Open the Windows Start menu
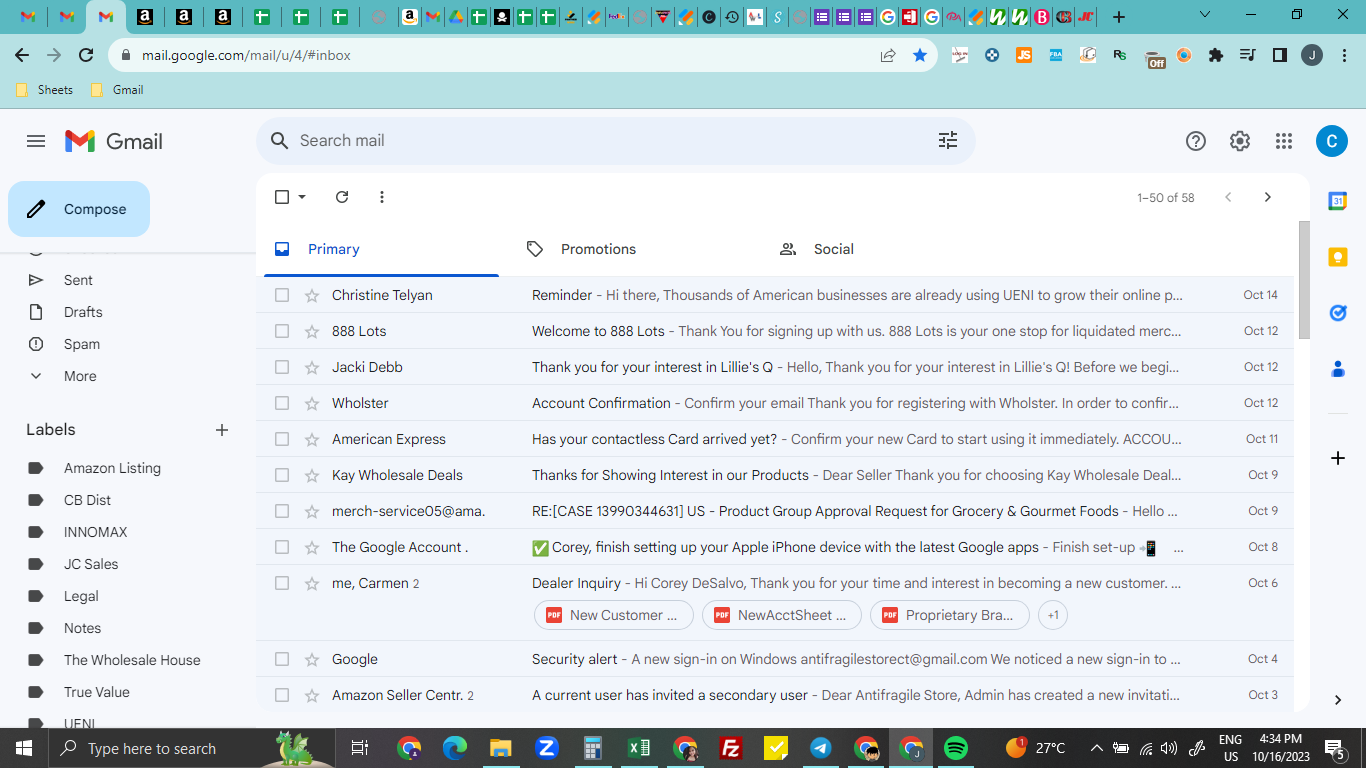1366x768 pixels. [22, 748]
